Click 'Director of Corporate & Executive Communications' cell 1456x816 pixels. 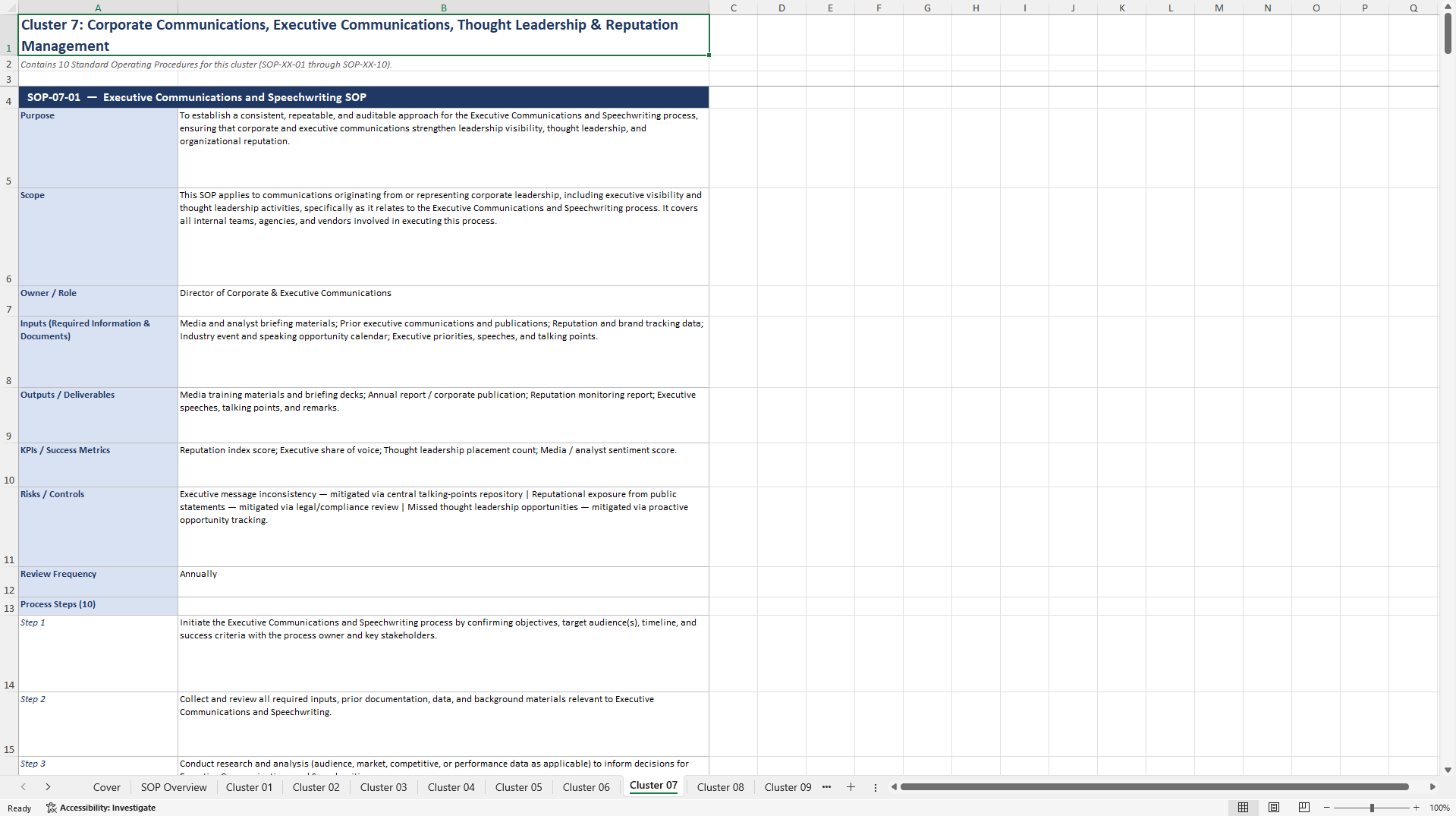443,301
